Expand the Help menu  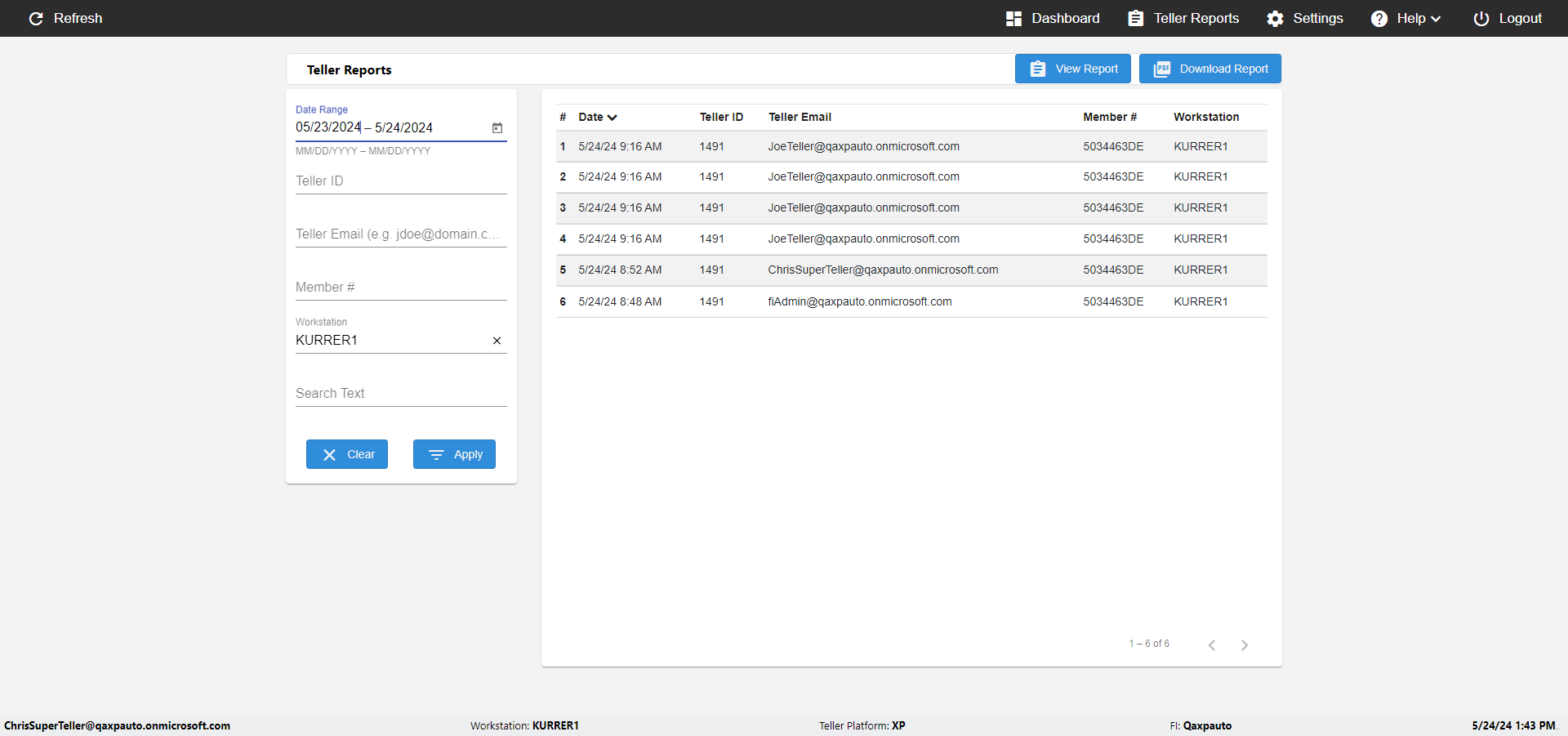[x=1405, y=18]
